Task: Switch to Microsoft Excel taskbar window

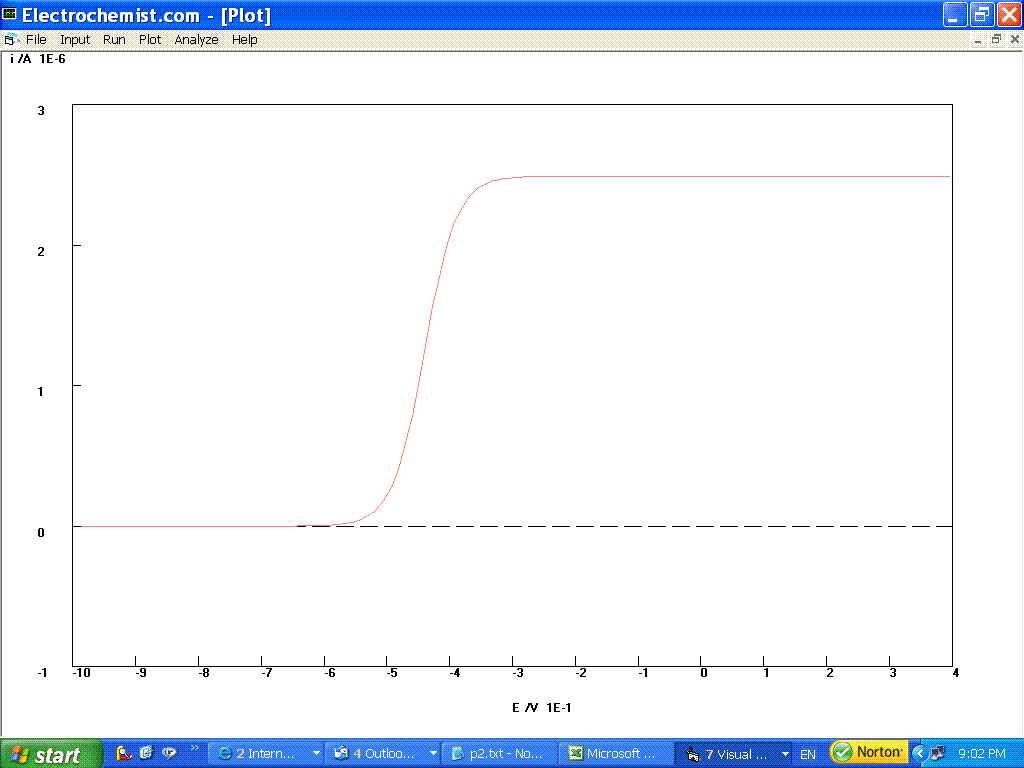Action: click(x=613, y=754)
